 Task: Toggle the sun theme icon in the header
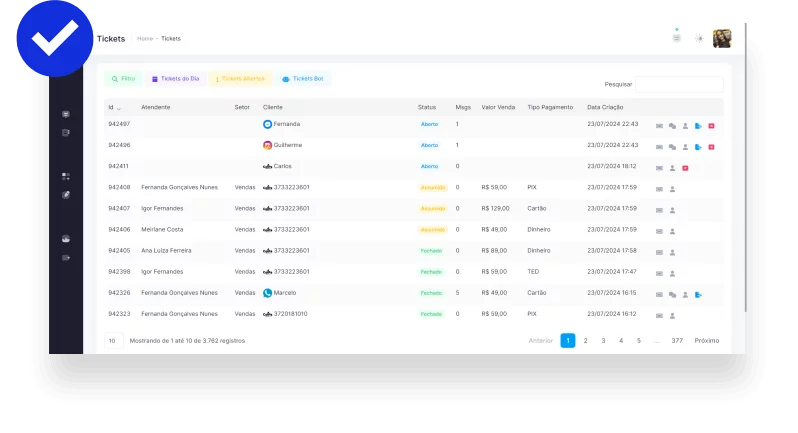[x=699, y=39]
